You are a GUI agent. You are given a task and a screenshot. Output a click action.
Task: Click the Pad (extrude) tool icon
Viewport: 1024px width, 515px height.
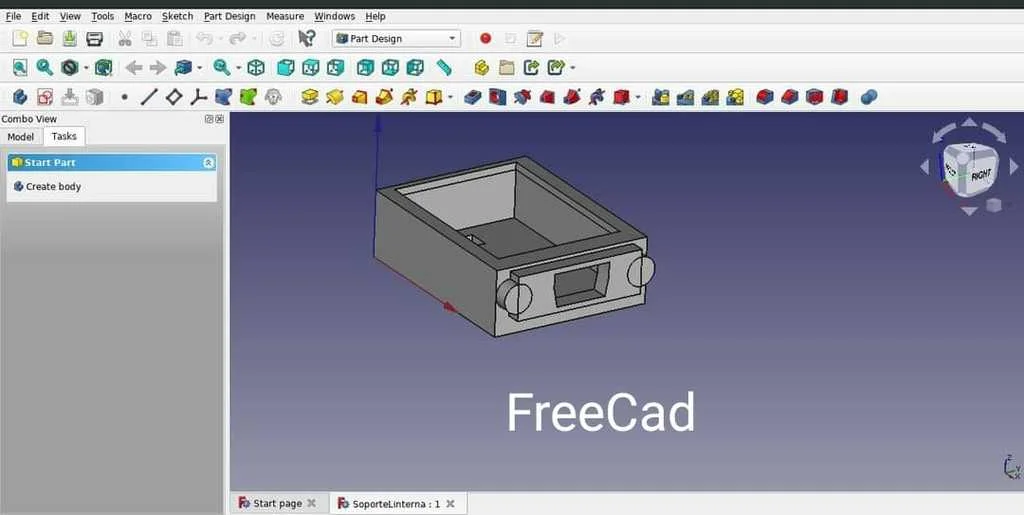[310, 97]
